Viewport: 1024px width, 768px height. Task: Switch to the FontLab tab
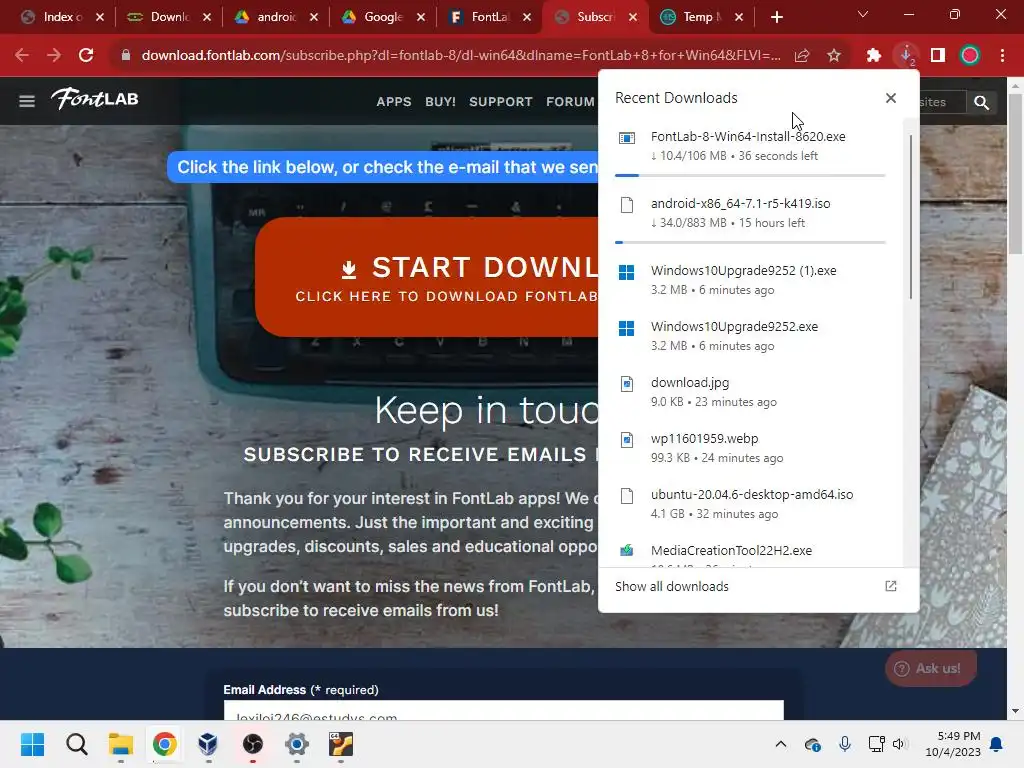[x=490, y=17]
